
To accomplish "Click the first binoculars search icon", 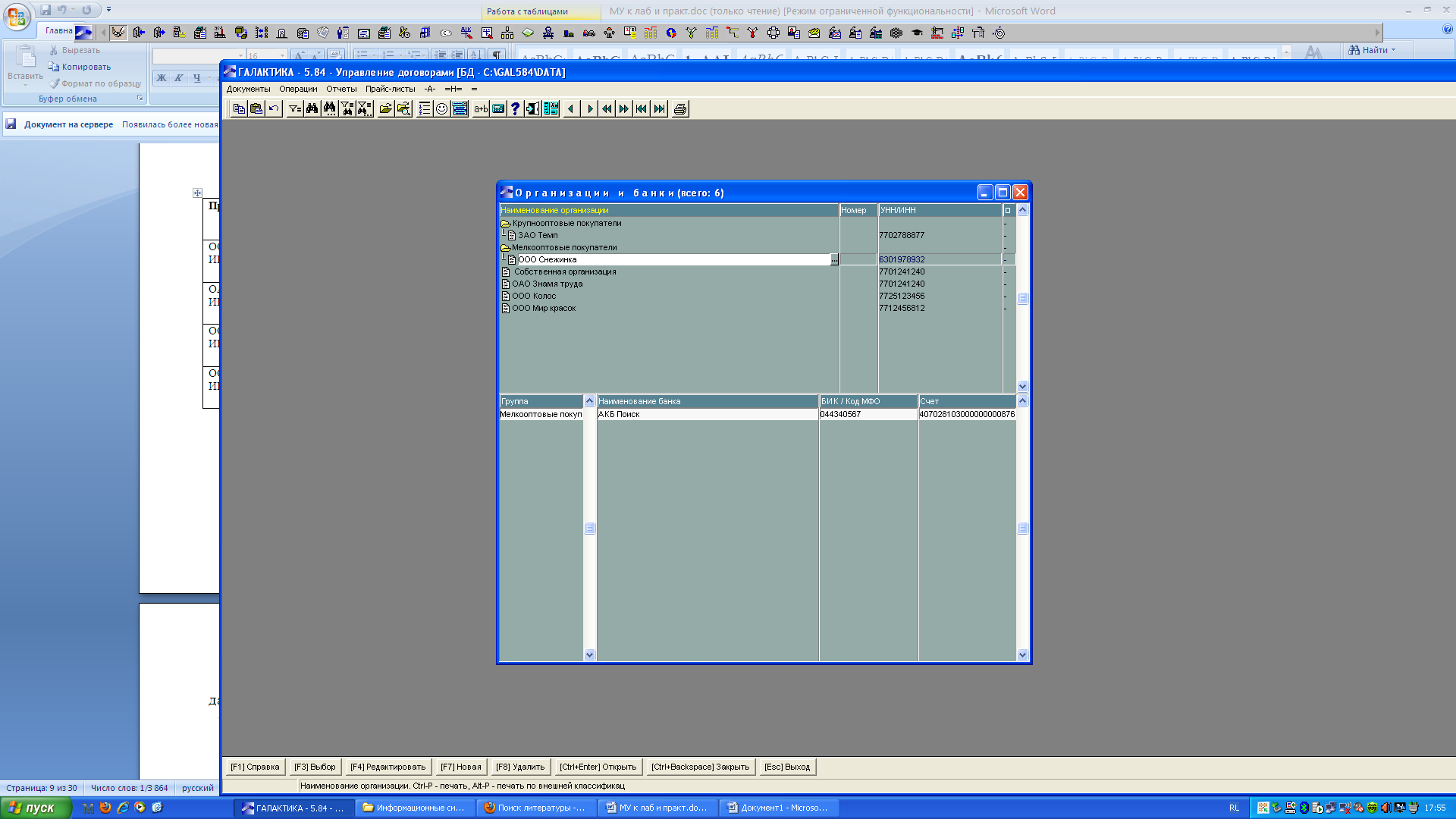I will [x=312, y=108].
